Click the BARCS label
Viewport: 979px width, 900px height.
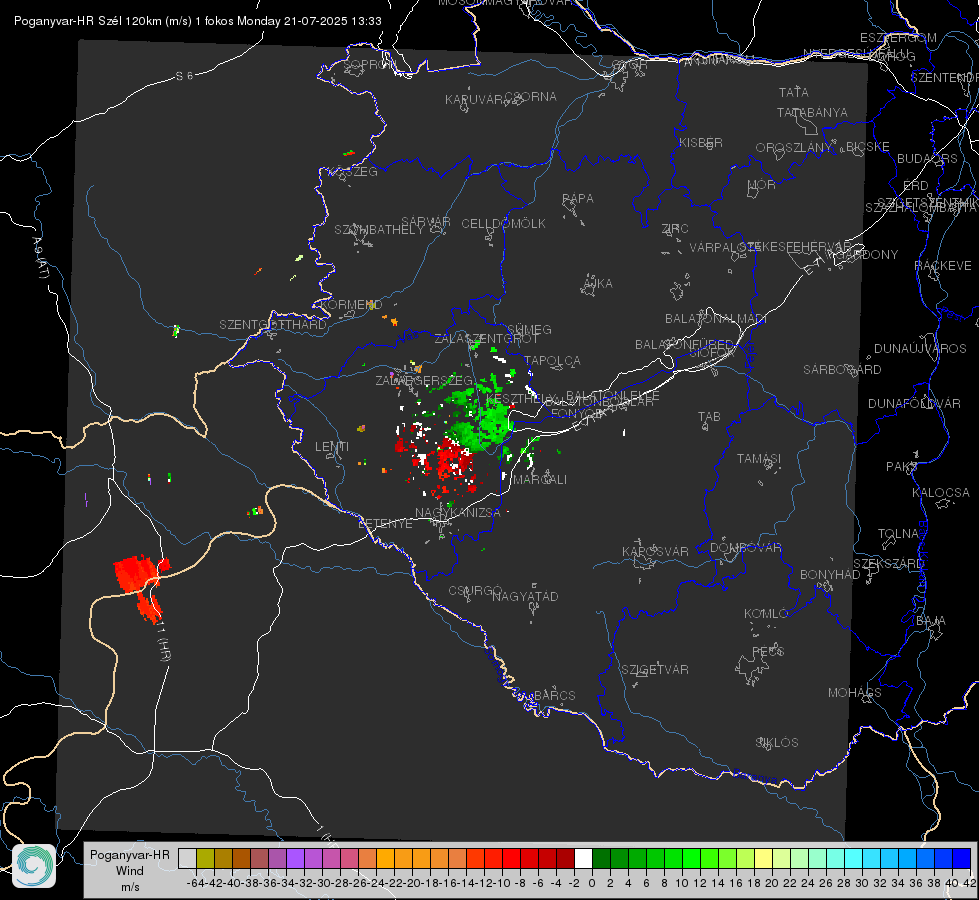click(x=555, y=695)
